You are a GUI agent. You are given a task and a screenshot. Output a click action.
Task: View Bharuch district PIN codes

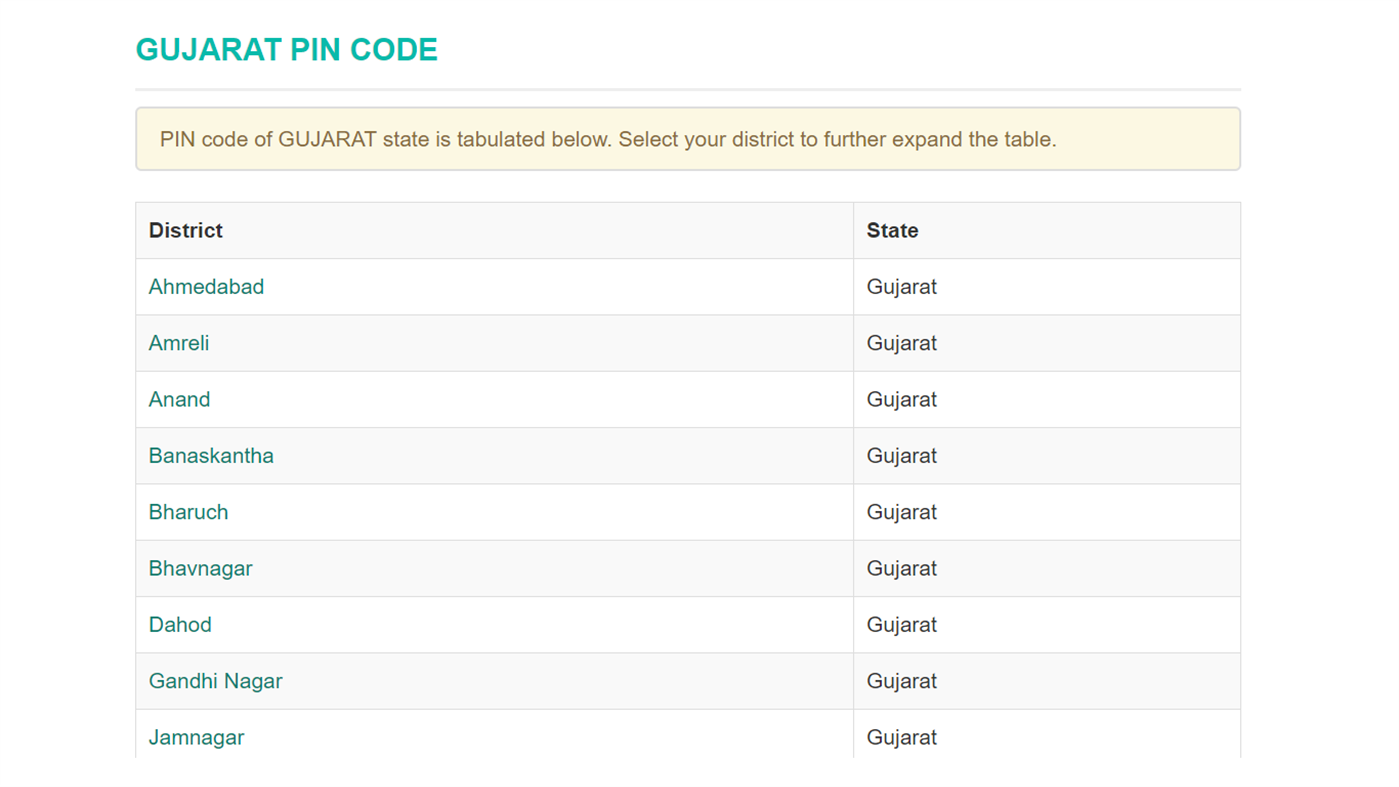point(188,512)
